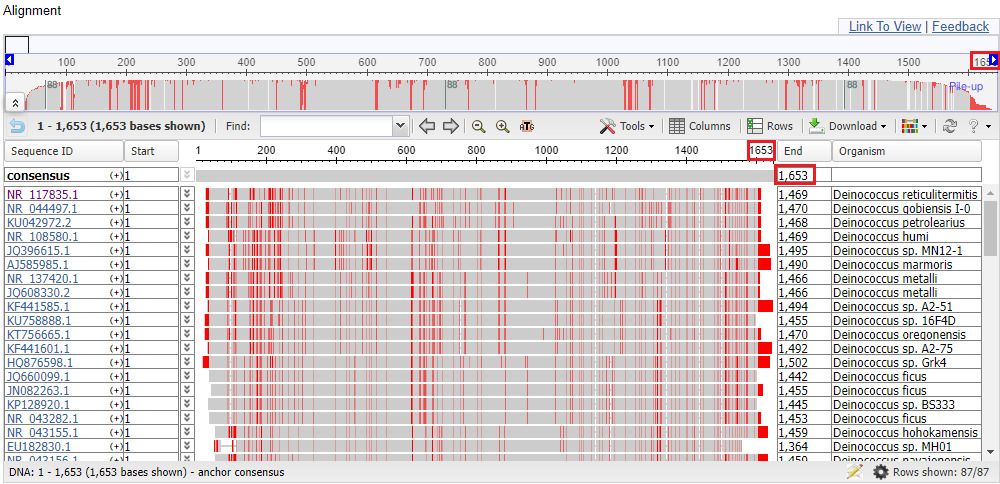
Task: Open sequence link EU182830.1
Action: pos(38,446)
